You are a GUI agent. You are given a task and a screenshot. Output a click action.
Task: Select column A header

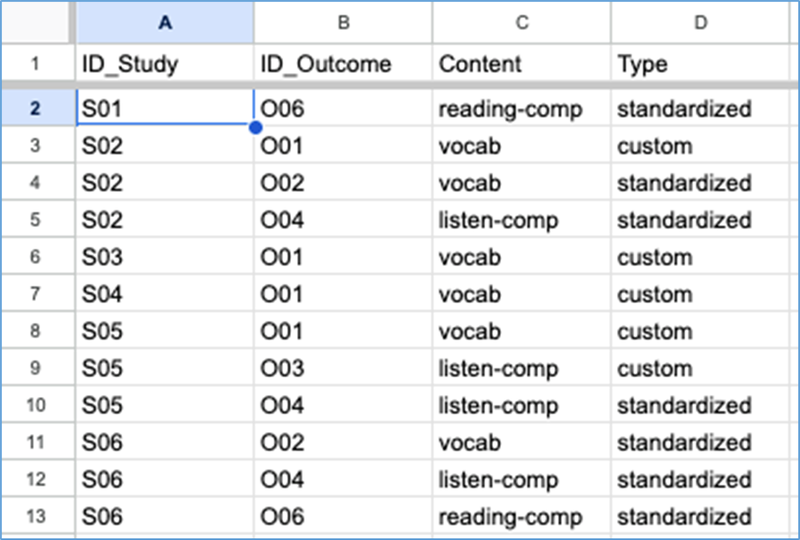pos(165,22)
